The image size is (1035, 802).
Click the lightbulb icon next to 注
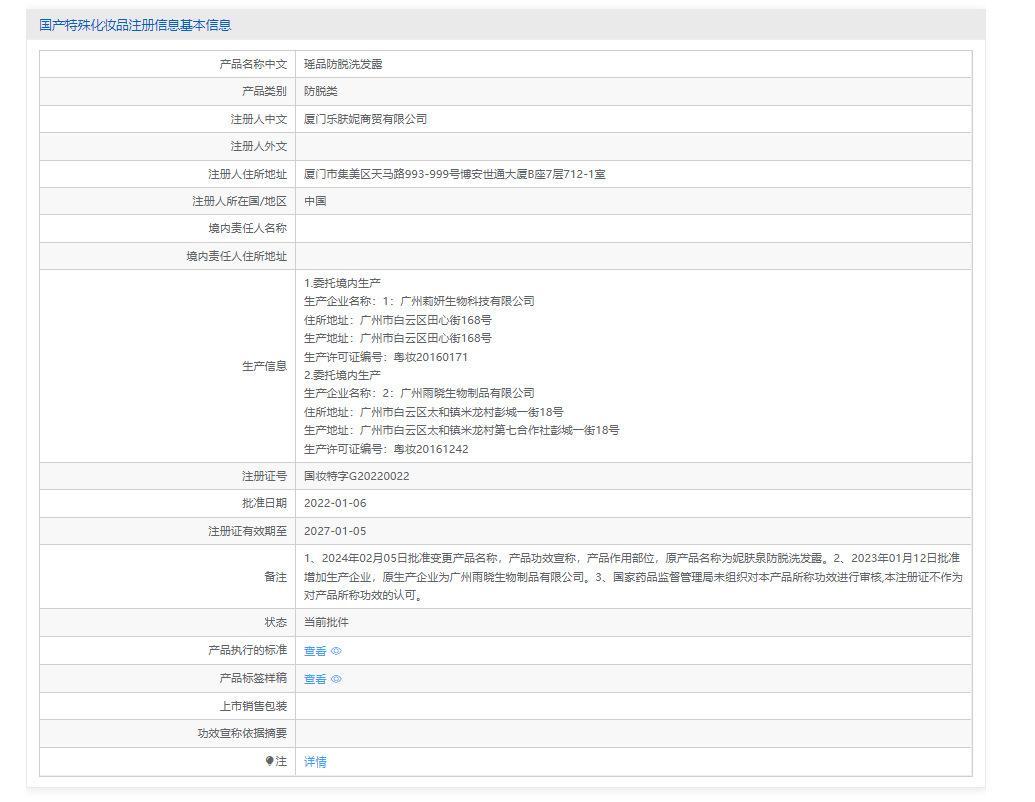point(270,761)
